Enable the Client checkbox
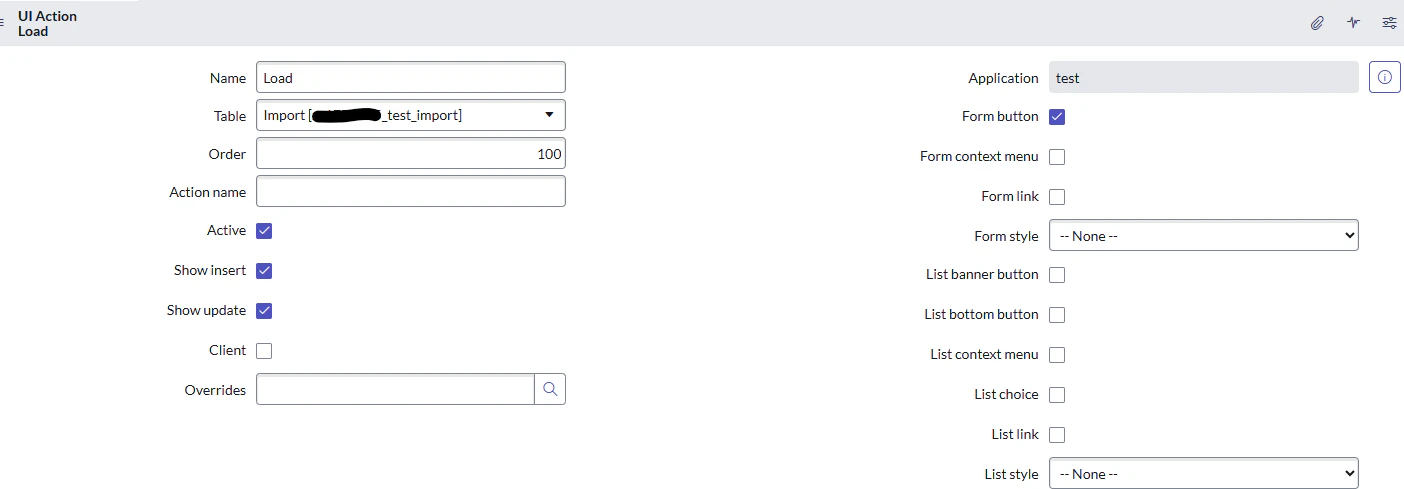1404x489 pixels. coord(264,351)
